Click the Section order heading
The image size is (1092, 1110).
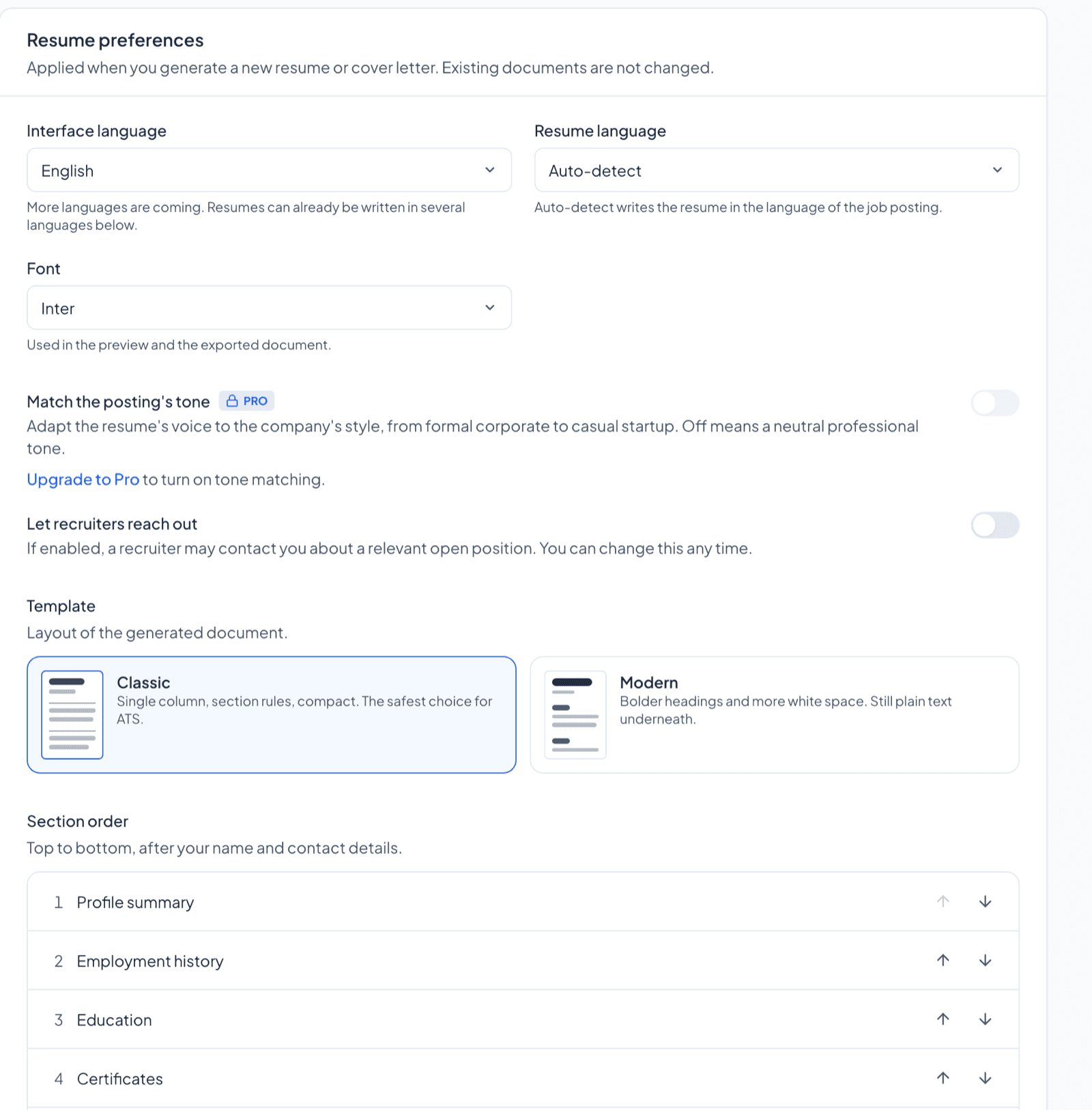click(77, 821)
